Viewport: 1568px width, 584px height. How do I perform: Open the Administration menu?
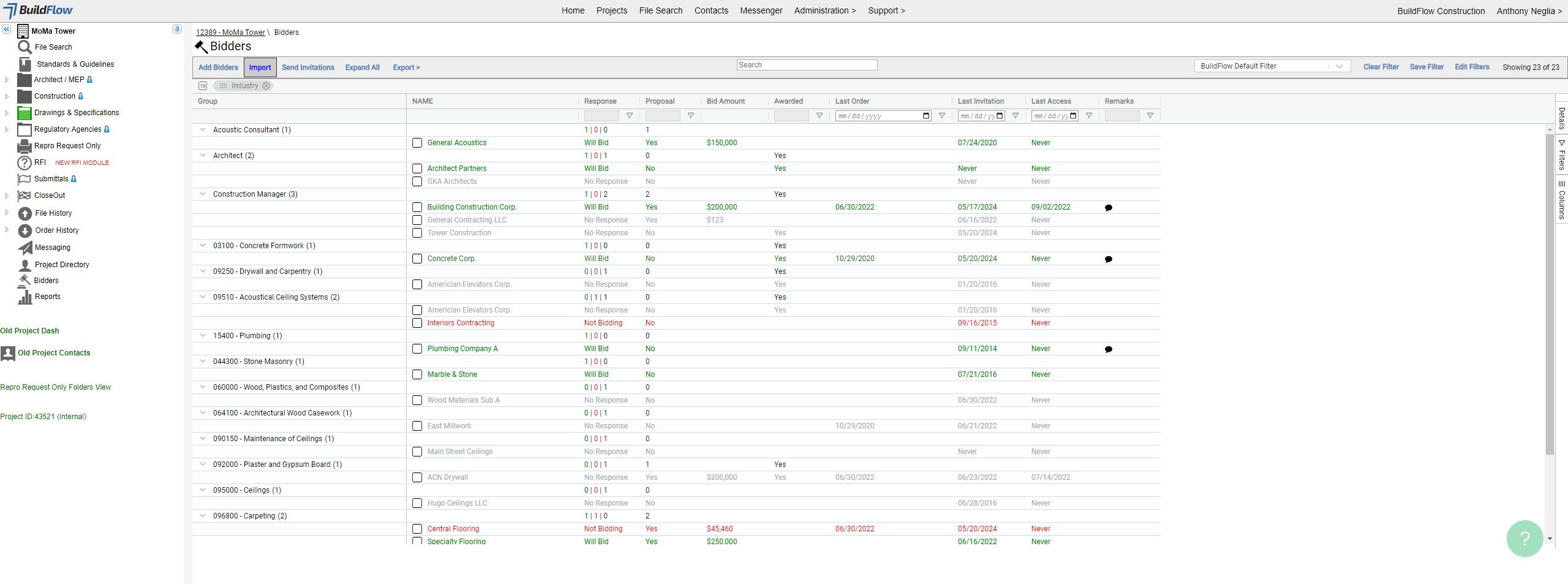(825, 10)
